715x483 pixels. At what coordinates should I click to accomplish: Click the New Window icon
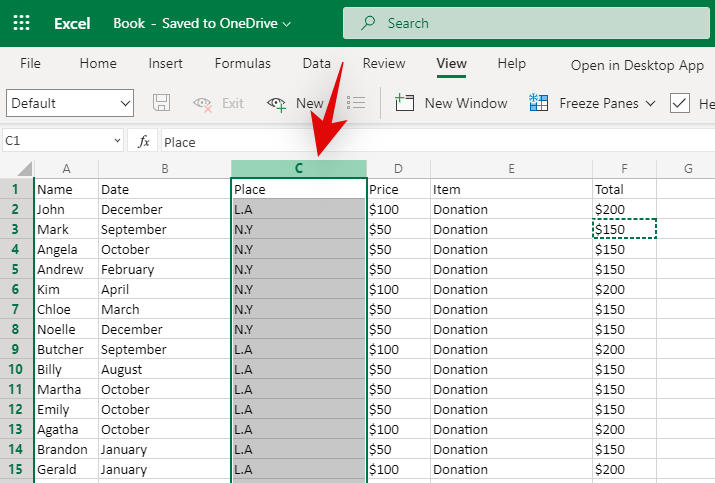pos(405,103)
